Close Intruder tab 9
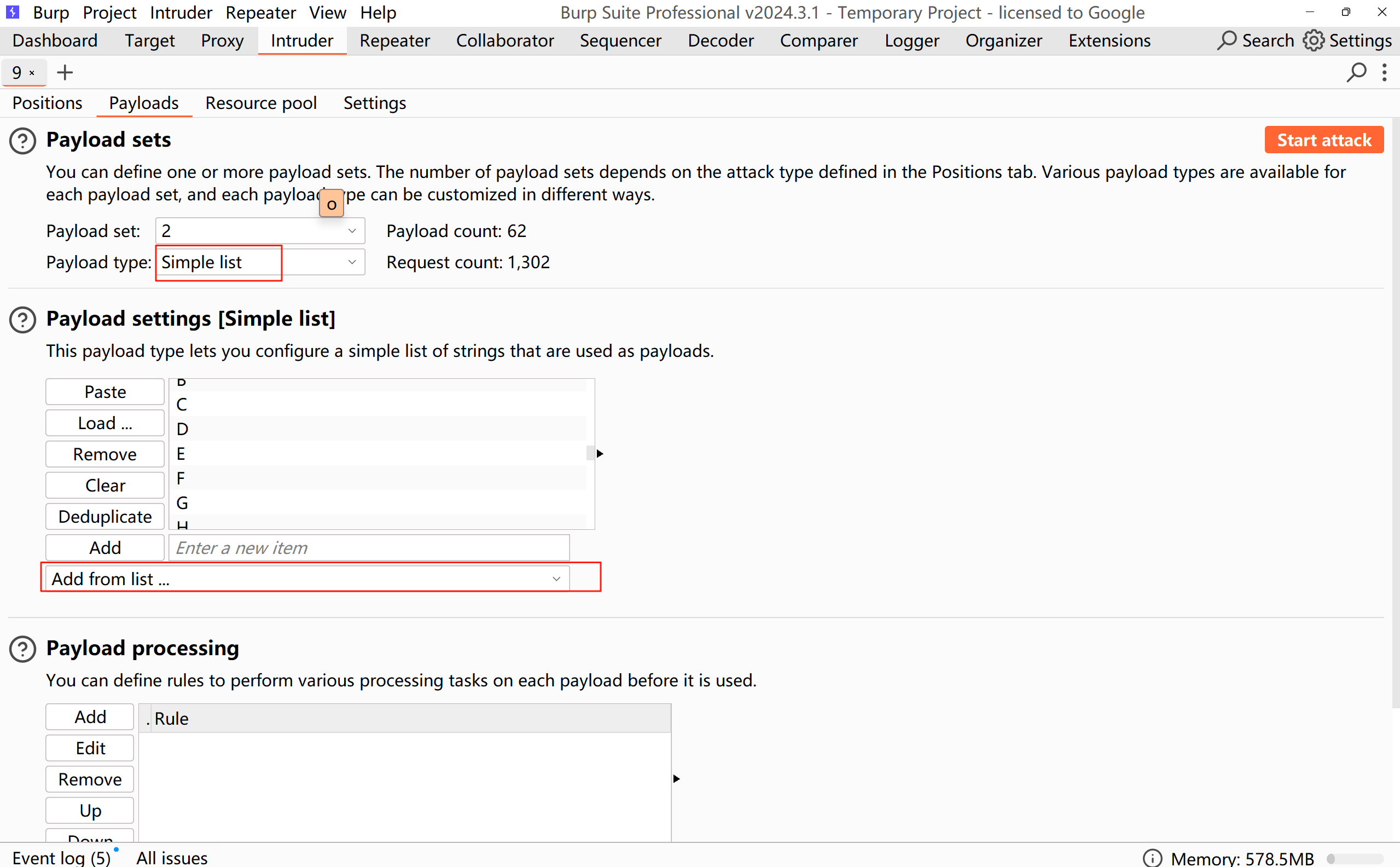The width and height of the screenshot is (1400, 867). point(32,73)
